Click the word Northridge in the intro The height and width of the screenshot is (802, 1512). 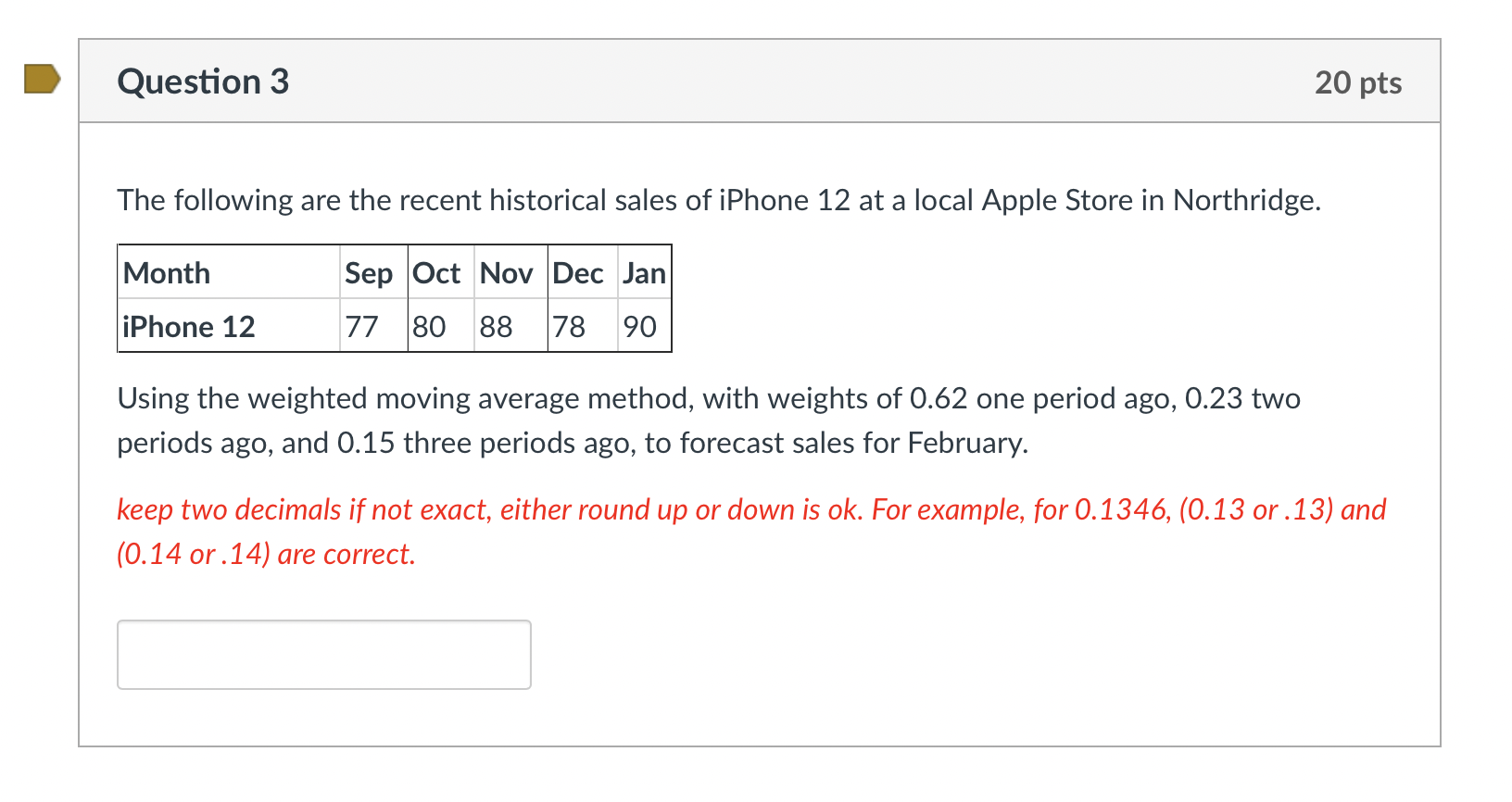pos(1245,200)
